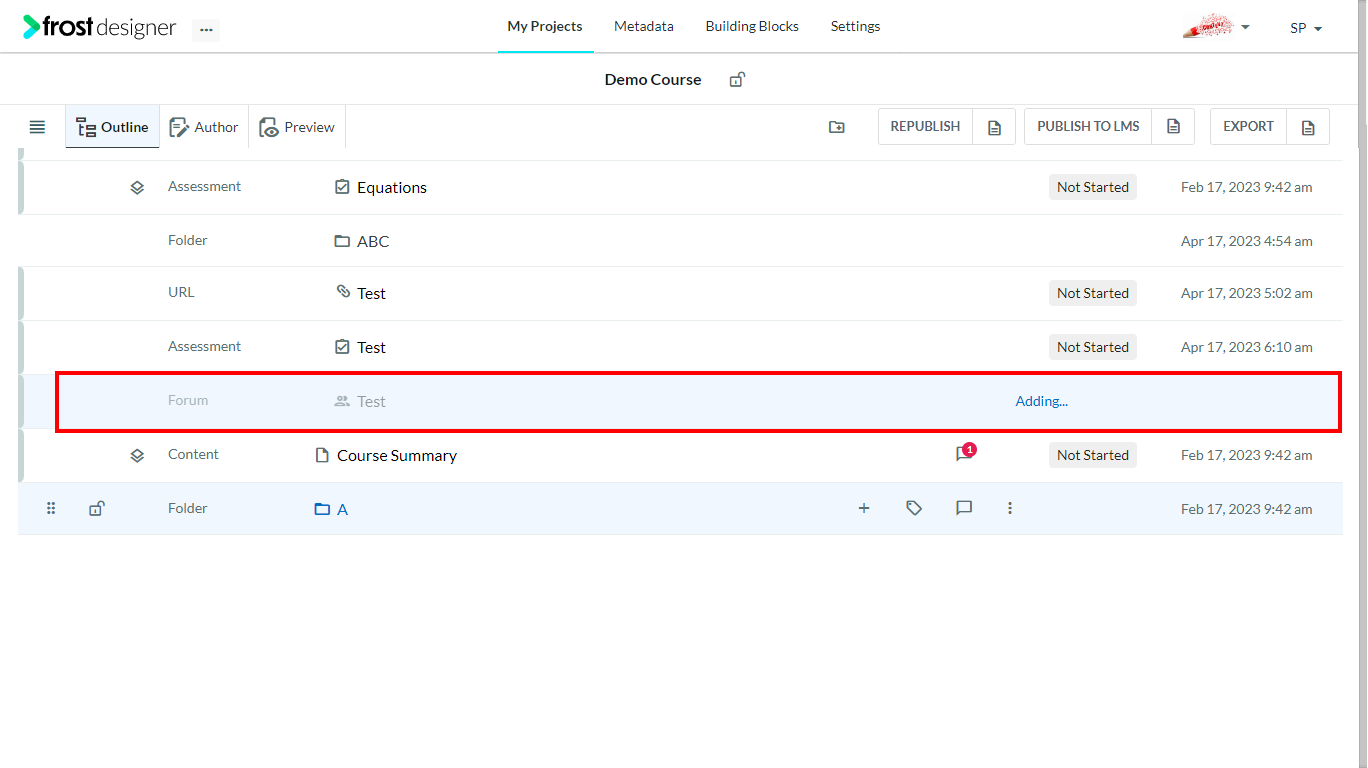Viewport: 1368px width, 768px height.
Task: Click the Not Started status of Equations
Action: pos(1093,187)
